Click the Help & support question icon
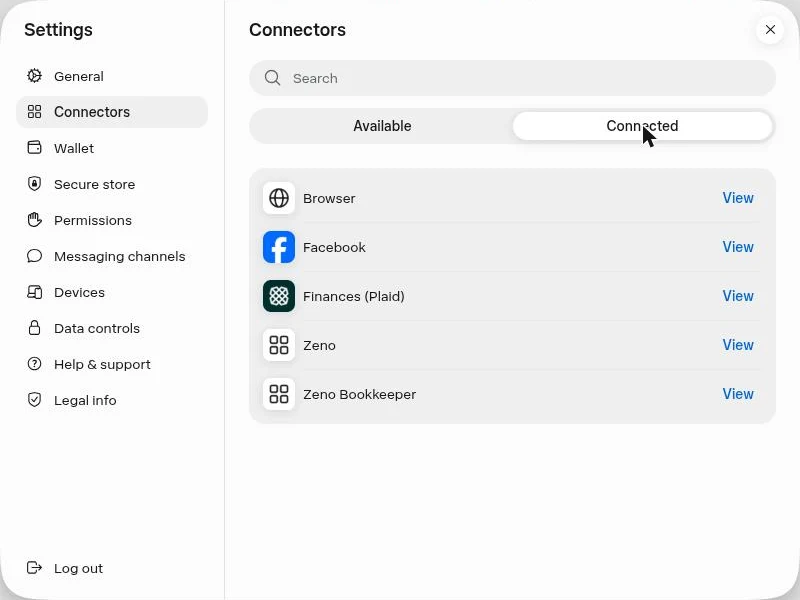 click(x=34, y=364)
